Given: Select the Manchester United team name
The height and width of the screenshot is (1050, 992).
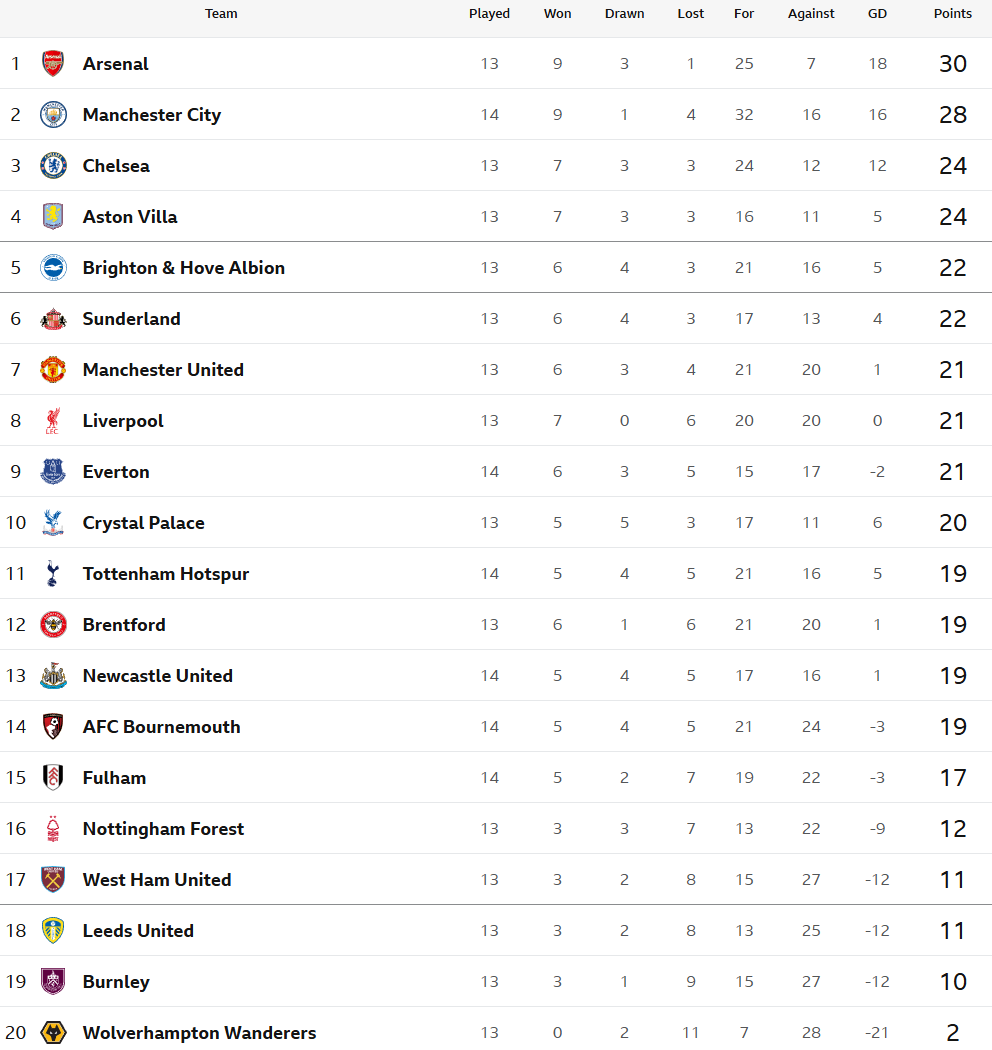Looking at the screenshot, I should (x=163, y=370).
